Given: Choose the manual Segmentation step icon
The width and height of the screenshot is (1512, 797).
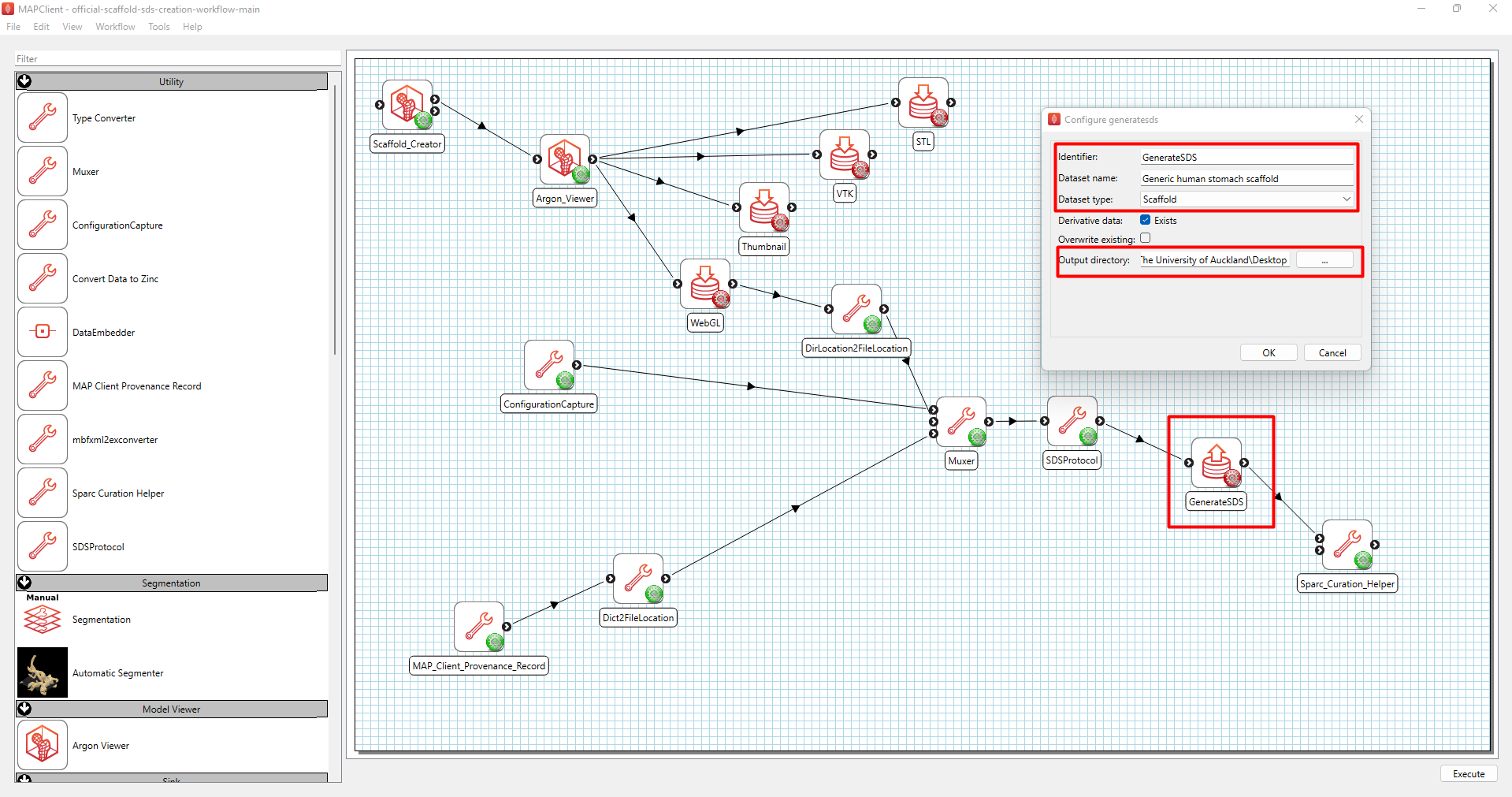Looking at the screenshot, I should 43,620.
